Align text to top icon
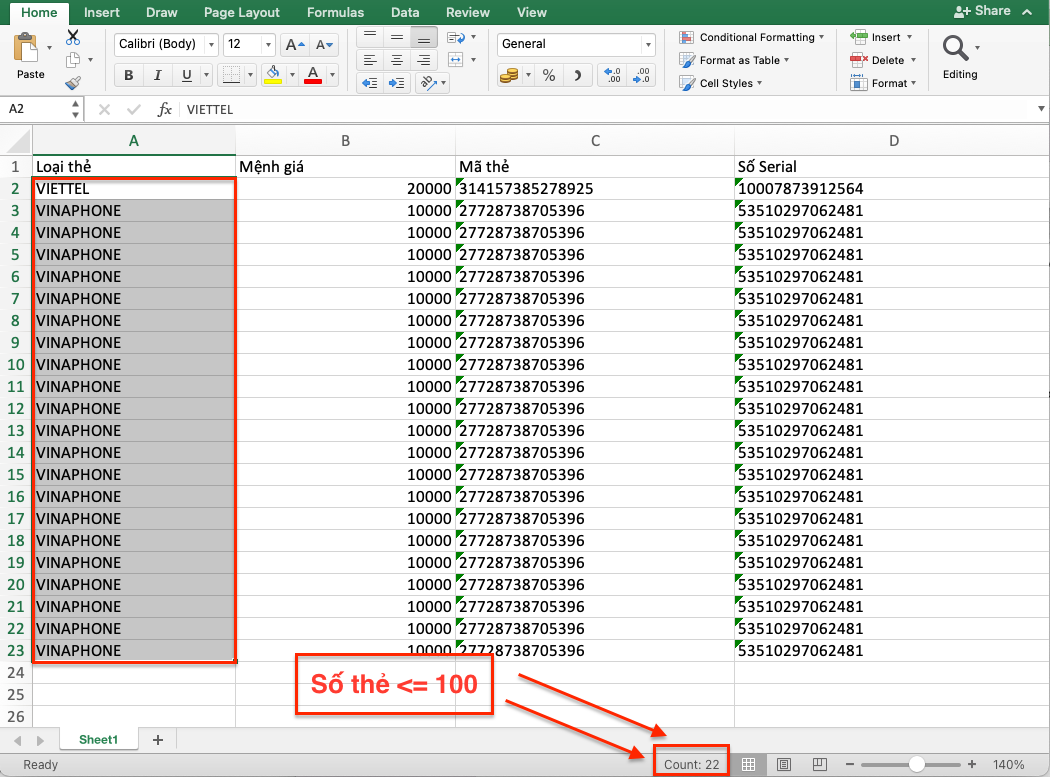1050x777 pixels. 370,38
